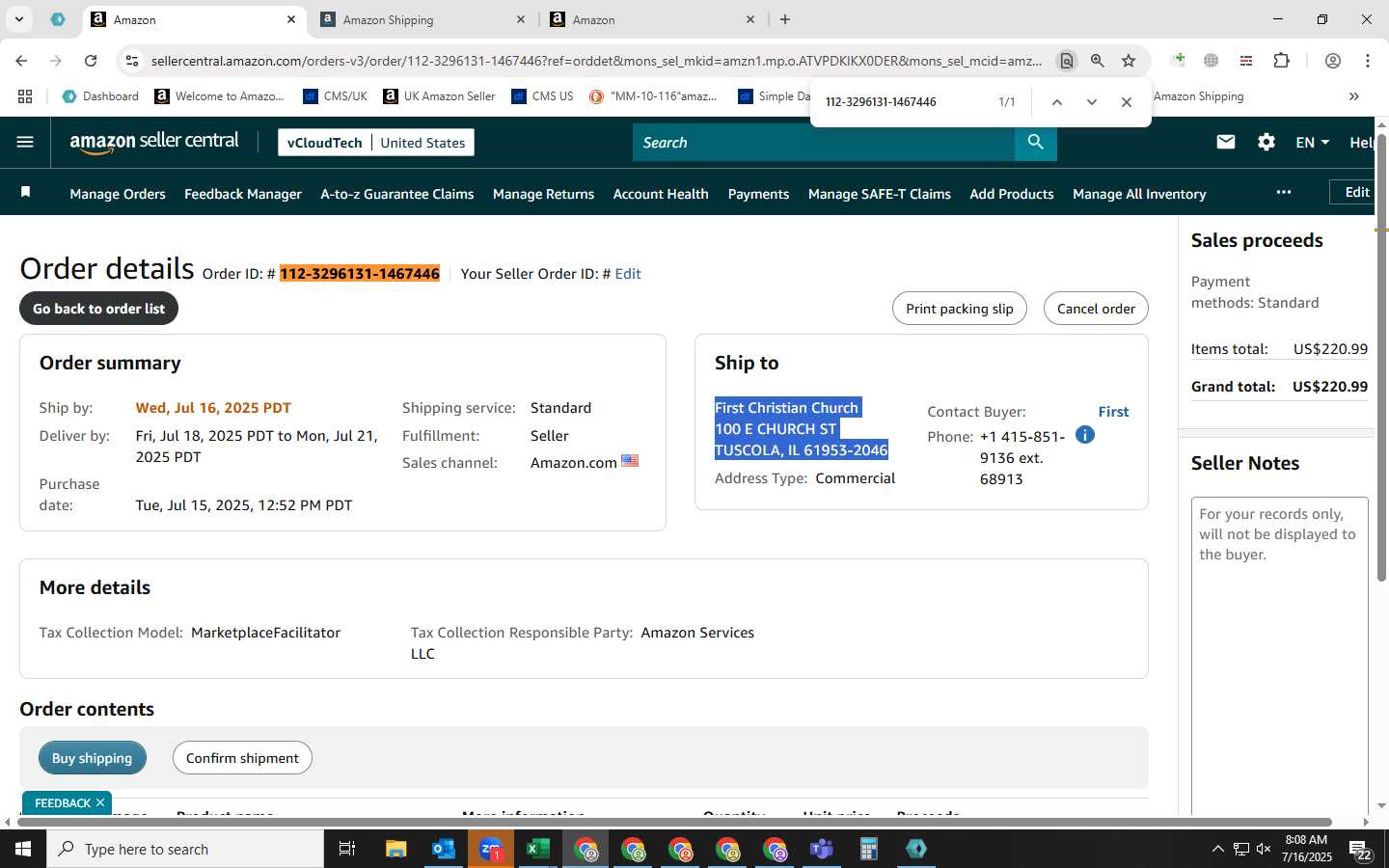The width and height of the screenshot is (1389, 868).
Task: Open Manage Orders menu item
Action: 118,194
